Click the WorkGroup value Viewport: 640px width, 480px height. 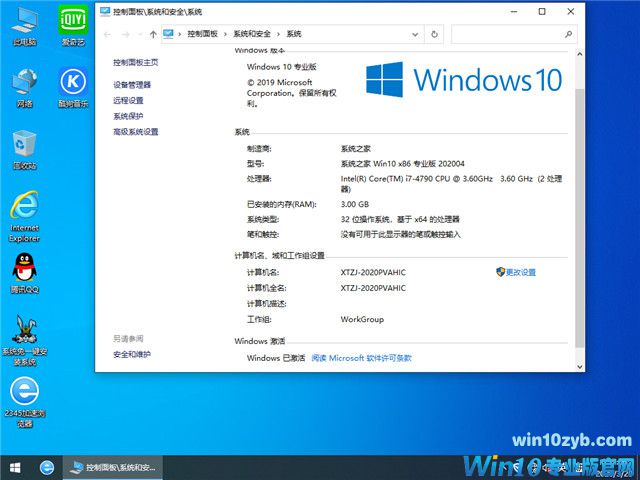[362, 319]
